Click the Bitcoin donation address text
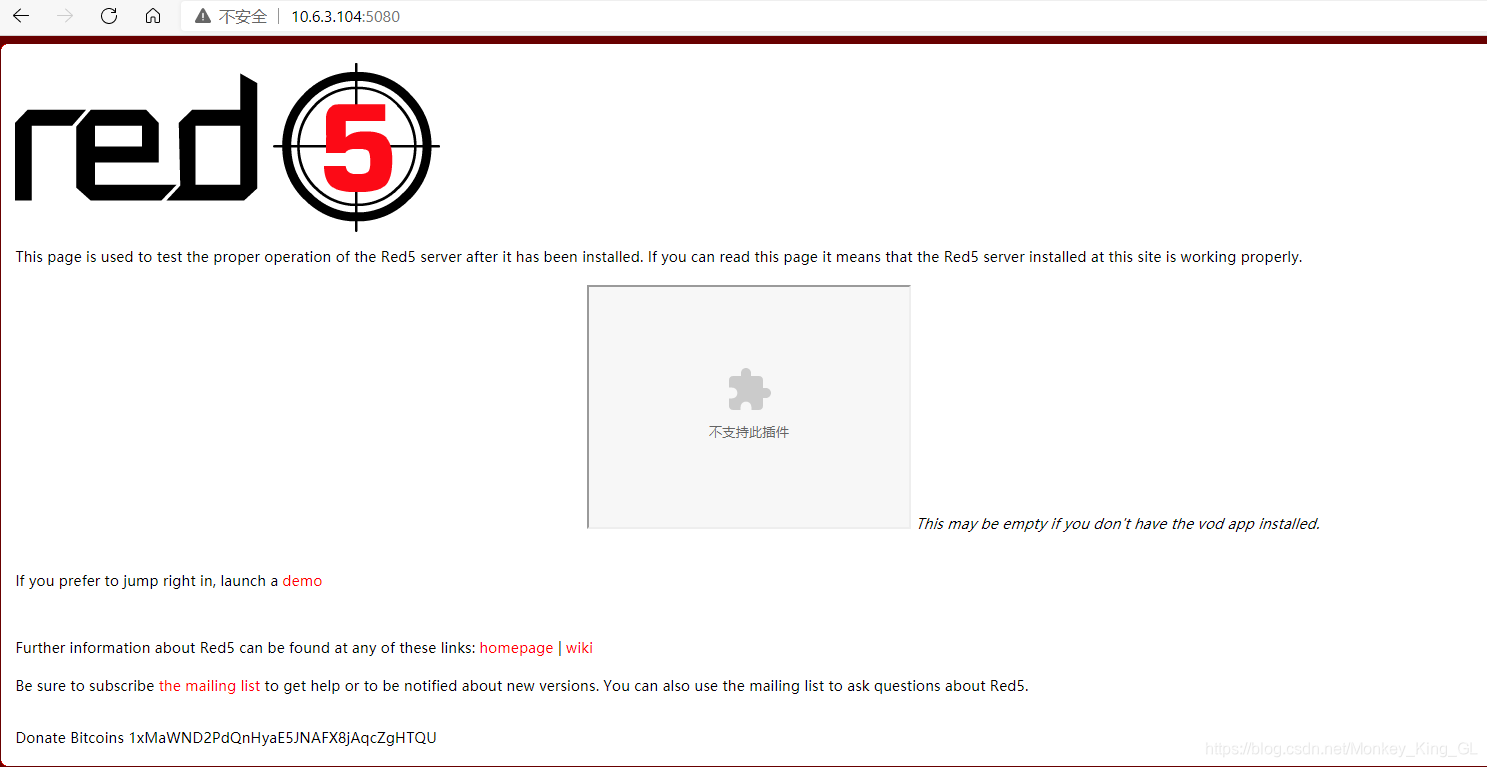Viewport: 1487px width, 767px height. (283, 738)
